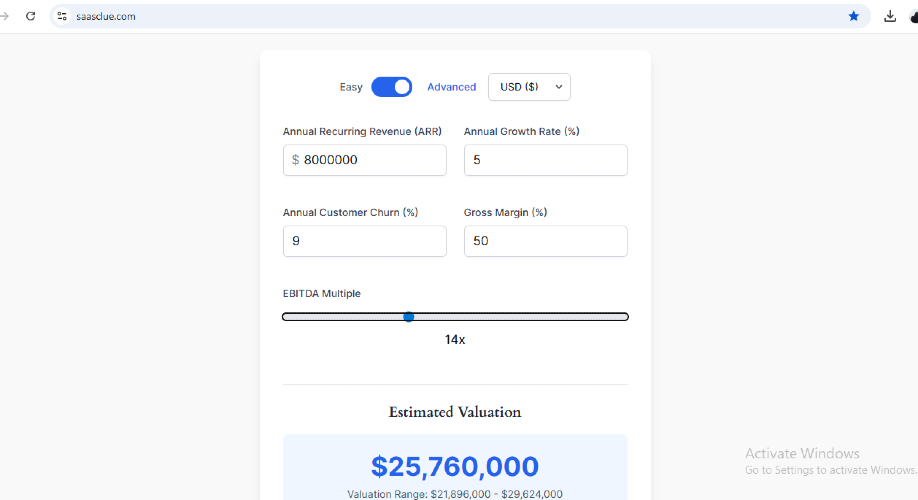Screen dimensions: 918x500
Task: Click the Estimated Valuation heading
Action: pyautogui.click(x=455, y=412)
